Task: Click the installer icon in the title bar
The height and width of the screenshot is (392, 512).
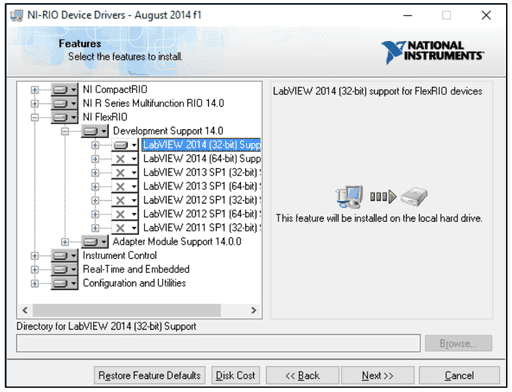Action: (16, 15)
